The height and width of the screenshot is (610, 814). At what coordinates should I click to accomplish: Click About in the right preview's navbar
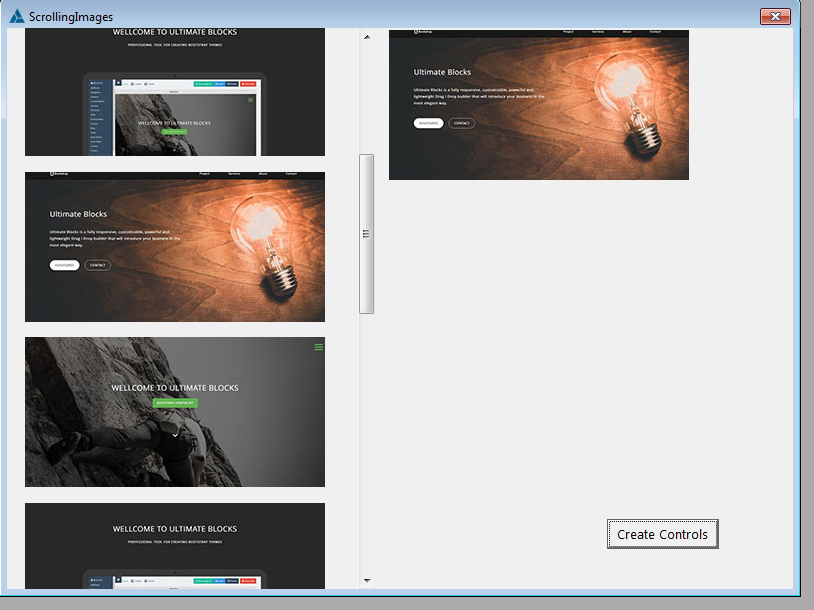pos(626,32)
